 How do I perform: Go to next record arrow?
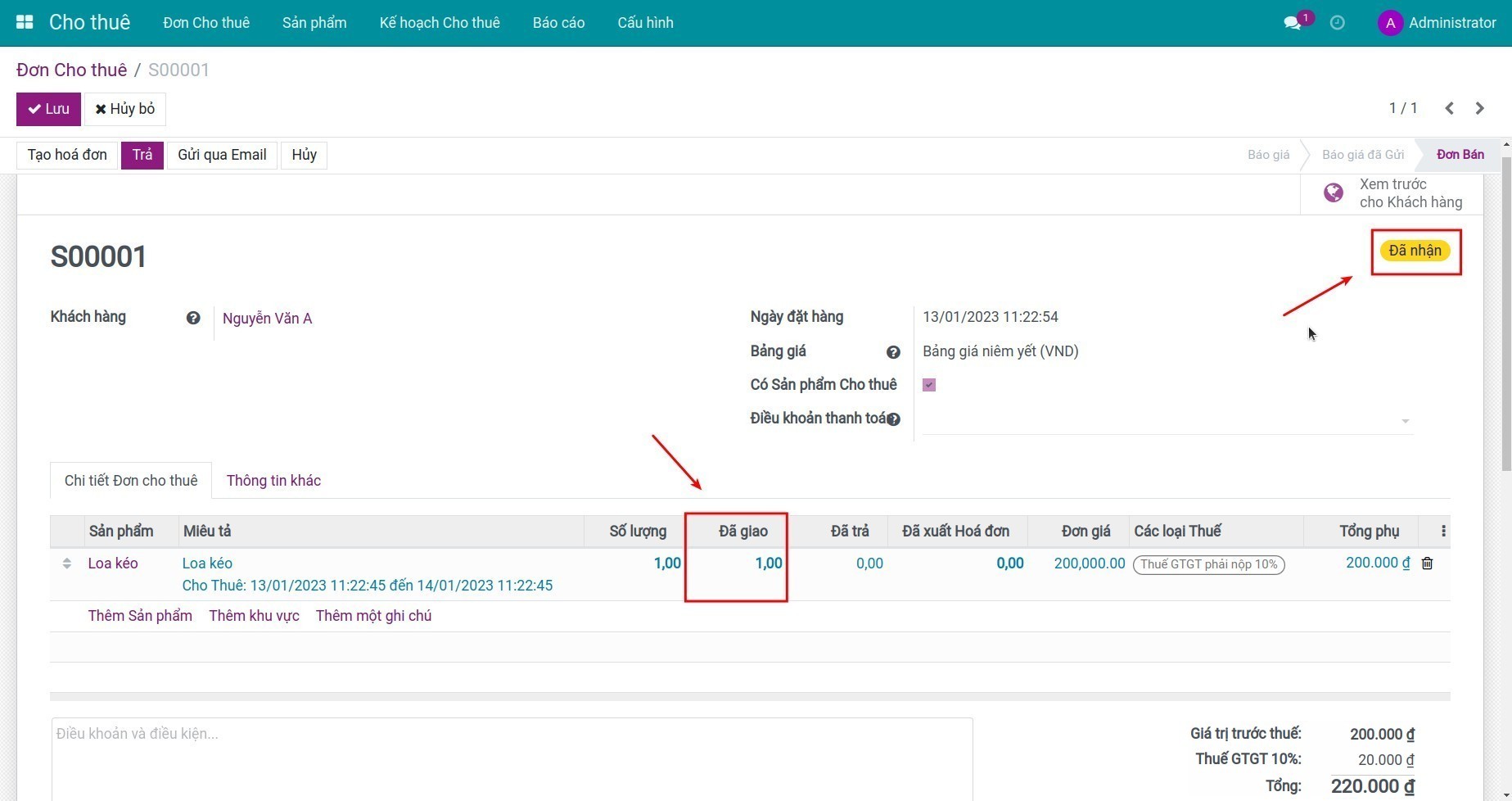tap(1479, 108)
